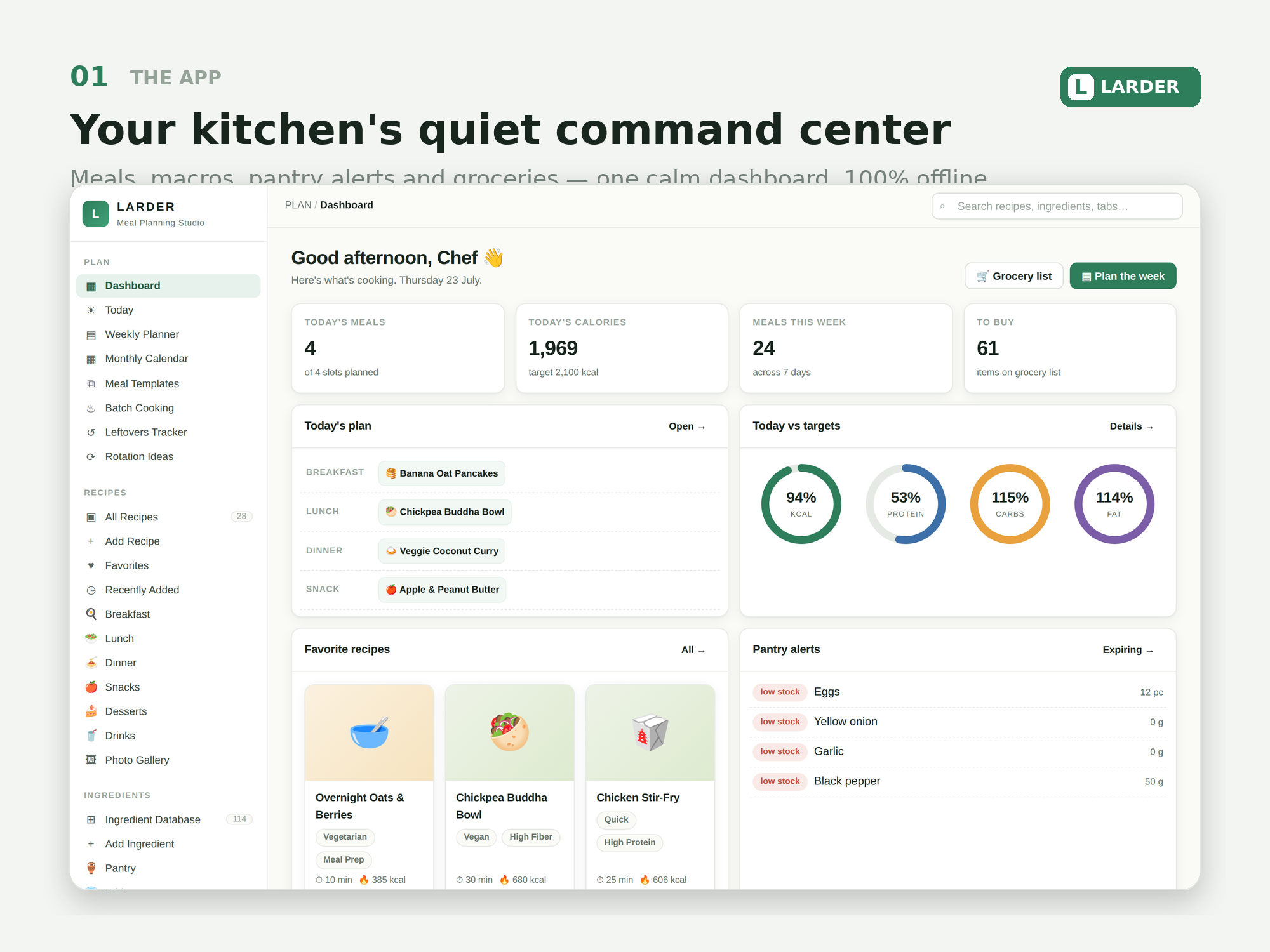Click the Breakfast frying pan icon
The height and width of the screenshot is (952, 1270).
click(91, 614)
